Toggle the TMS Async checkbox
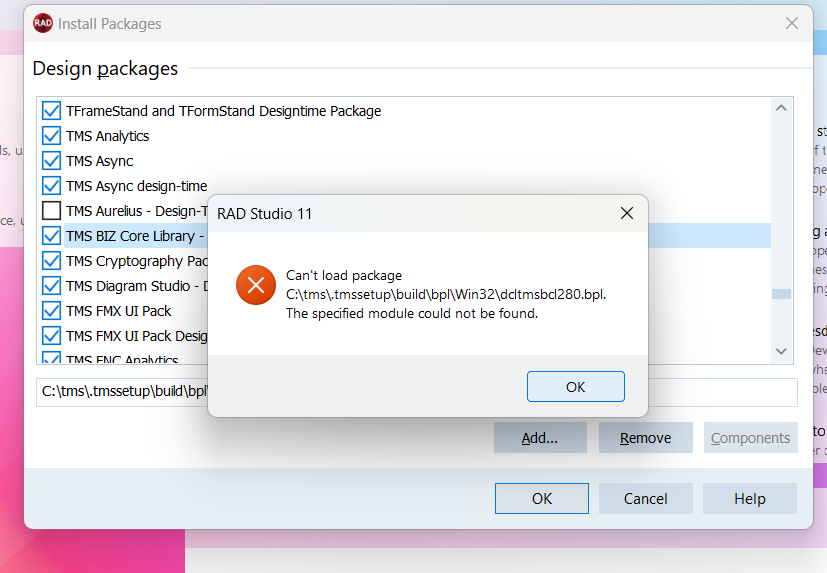The image size is (827, 573). coord(51,161)
